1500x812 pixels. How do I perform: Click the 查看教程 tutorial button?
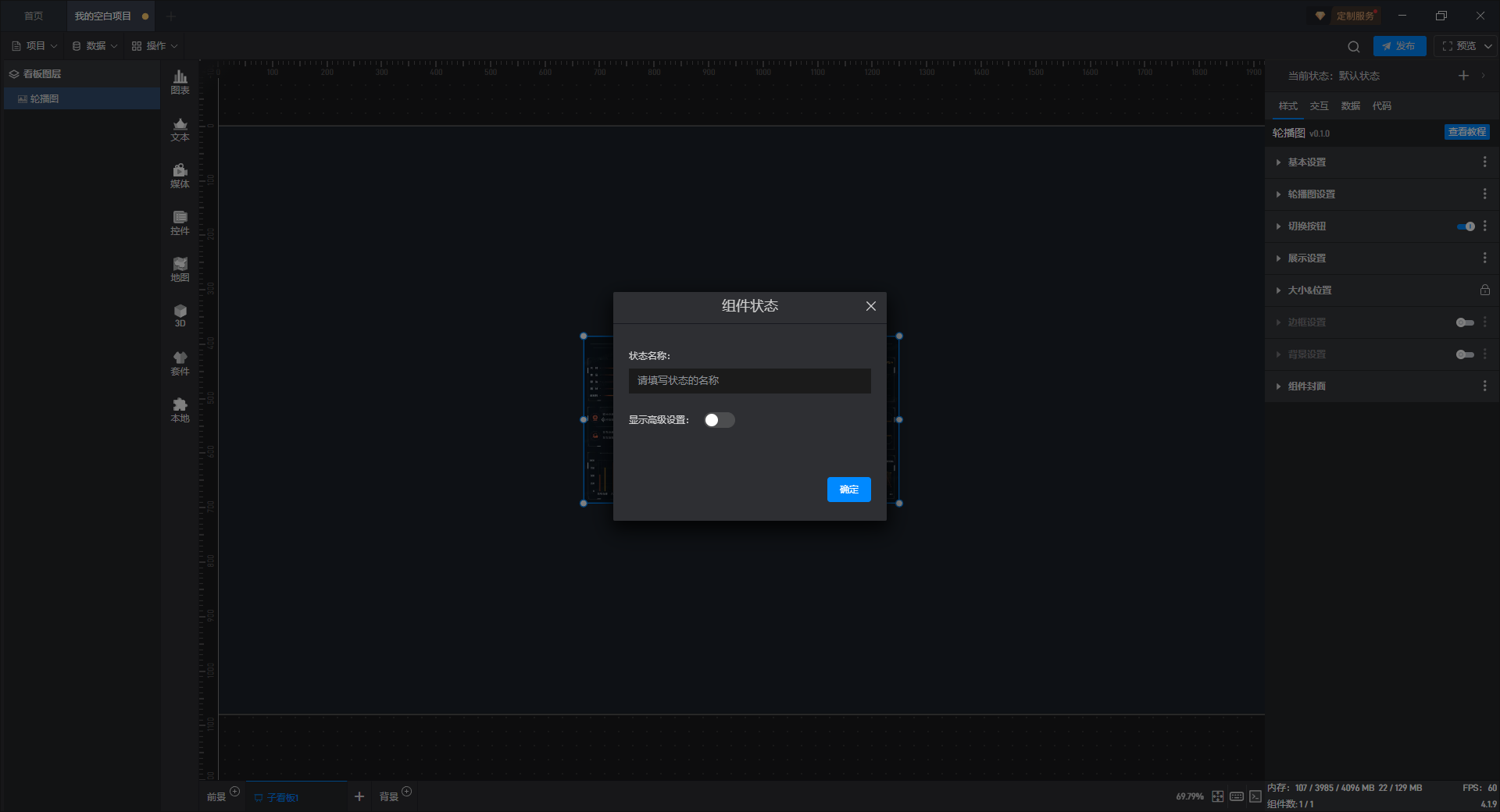point(1466,132)
